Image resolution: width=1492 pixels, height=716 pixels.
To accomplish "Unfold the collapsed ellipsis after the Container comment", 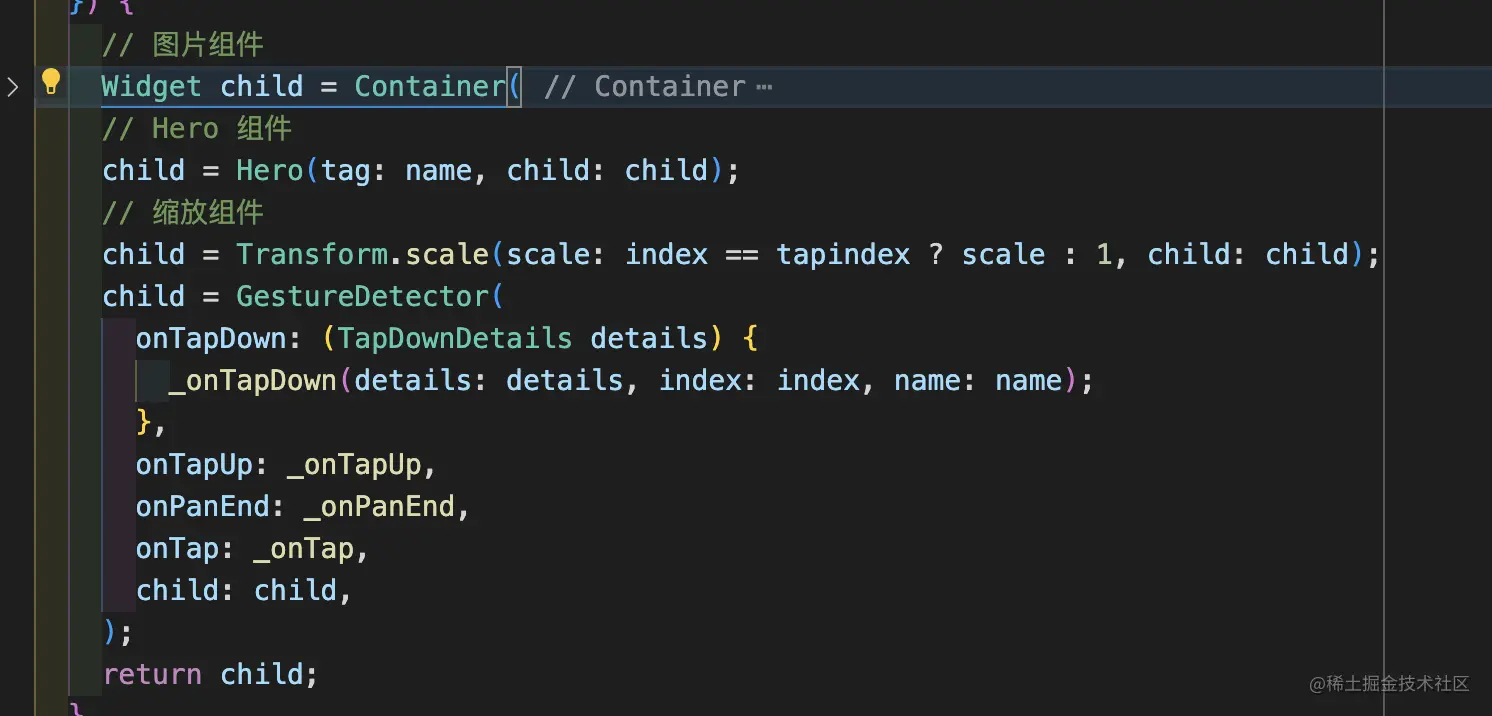I will point(764,87).
